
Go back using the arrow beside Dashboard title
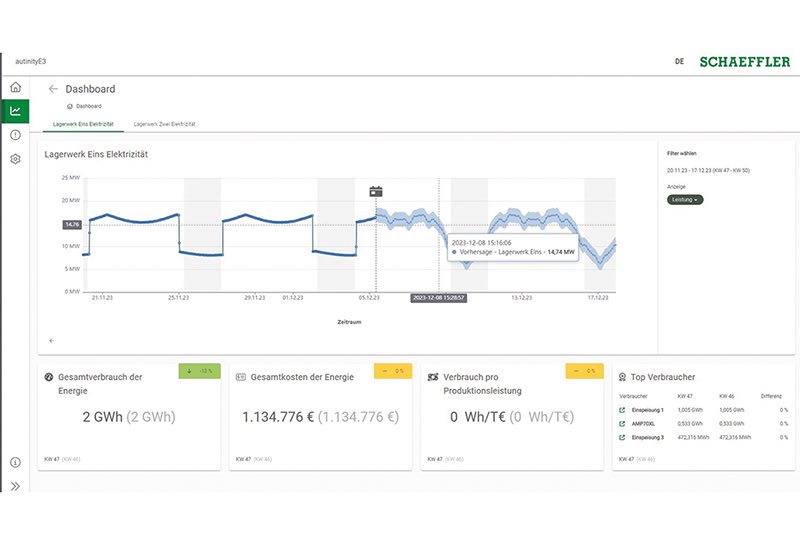pyautogui.click(x=53, y=89)
